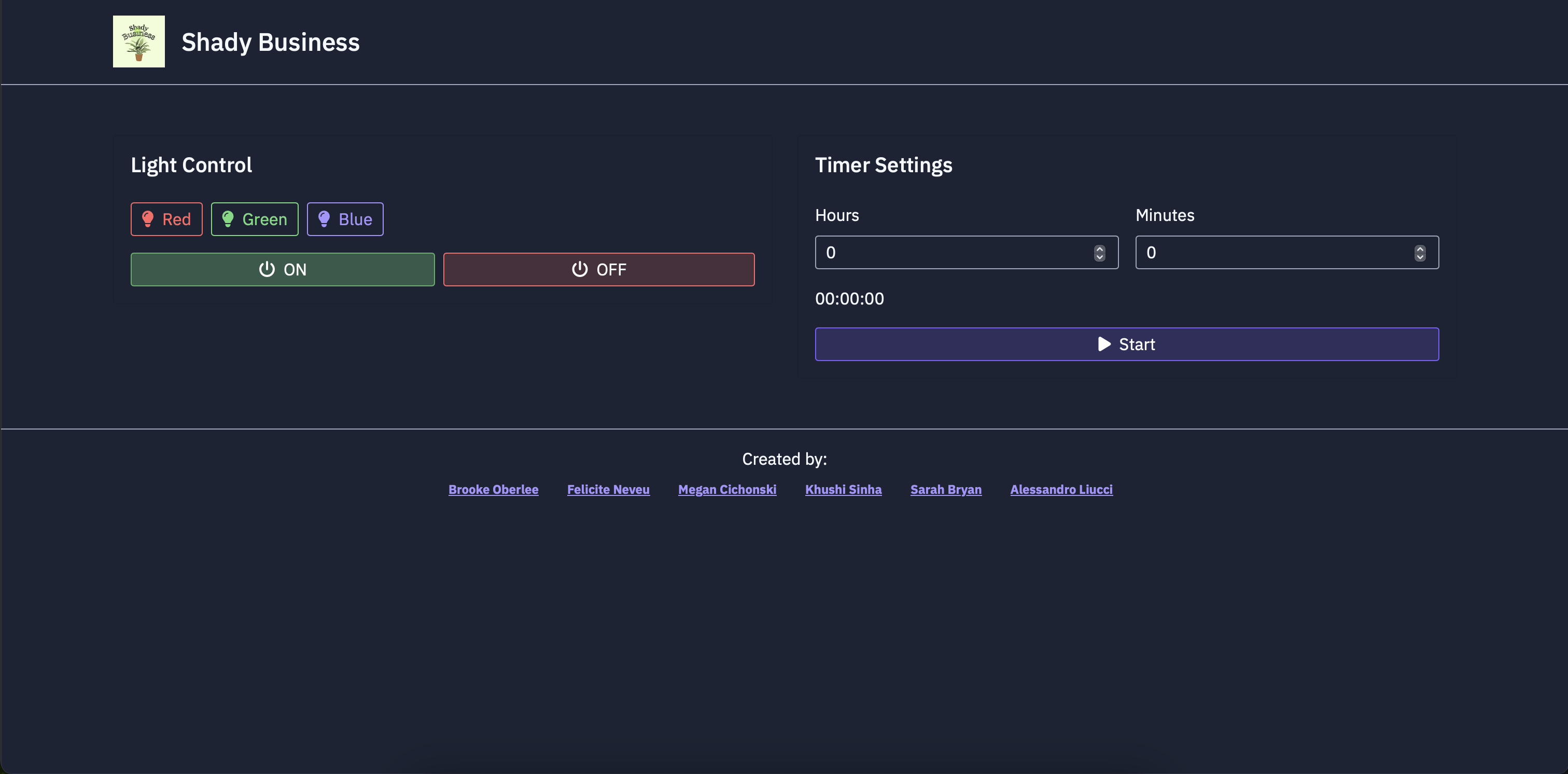Click the green bulb icon on the Green button
The width and height of the screenshot is (1568, 774).
coord(228,218)
